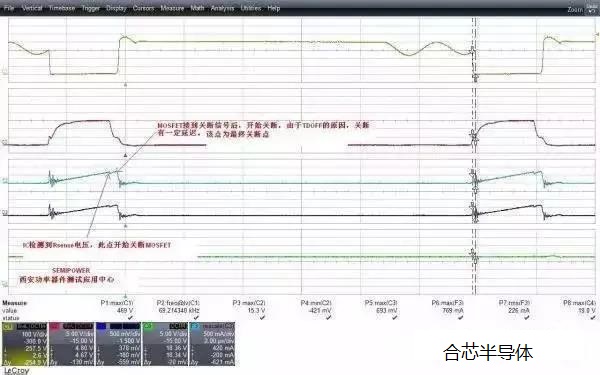The height and width of the screenshot is (375, 600).
Task: Click the 69.214340 kHz frequency value
Action: [x=179, y=310]
